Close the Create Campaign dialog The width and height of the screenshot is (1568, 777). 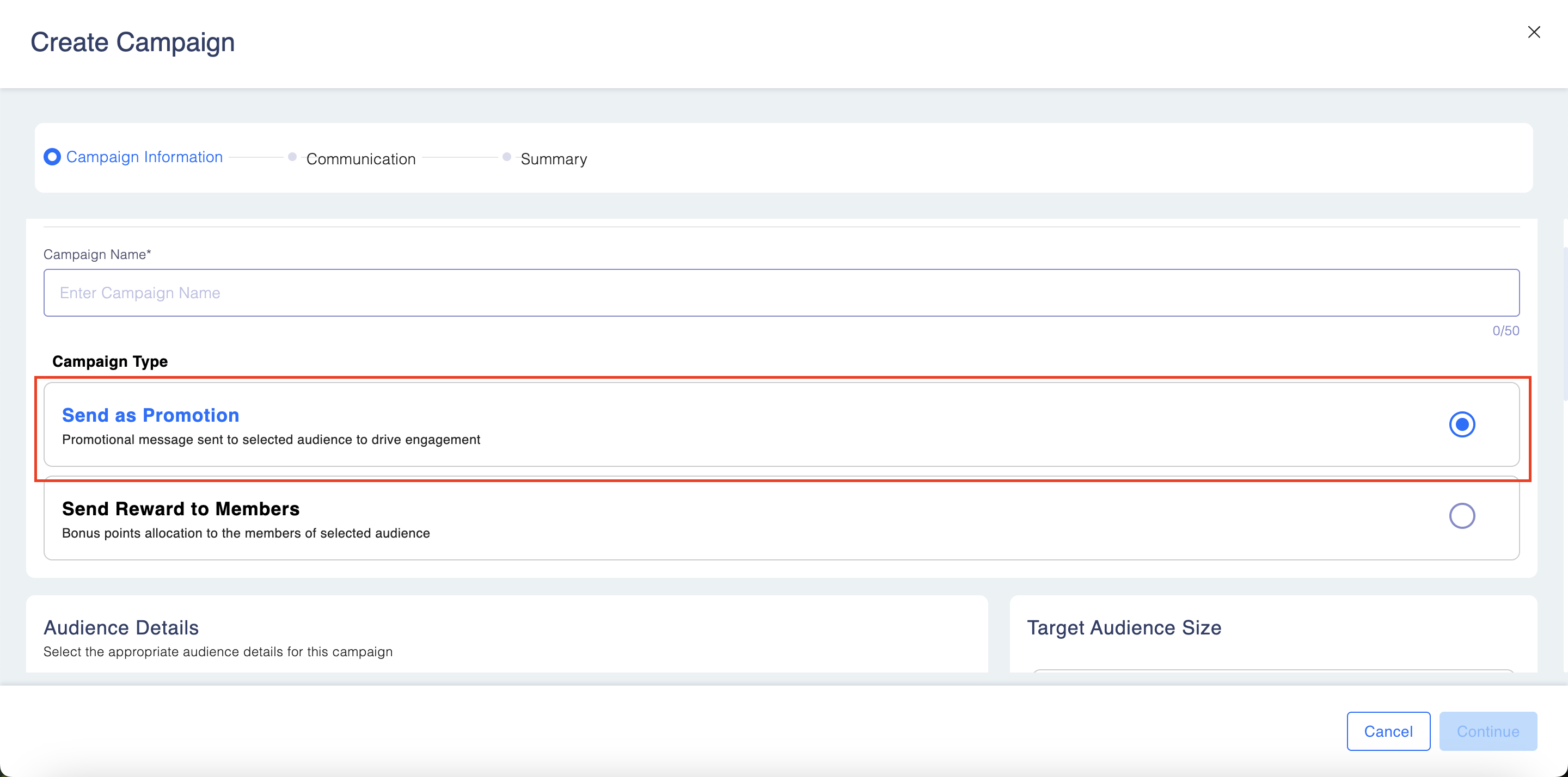(1533, 32)
